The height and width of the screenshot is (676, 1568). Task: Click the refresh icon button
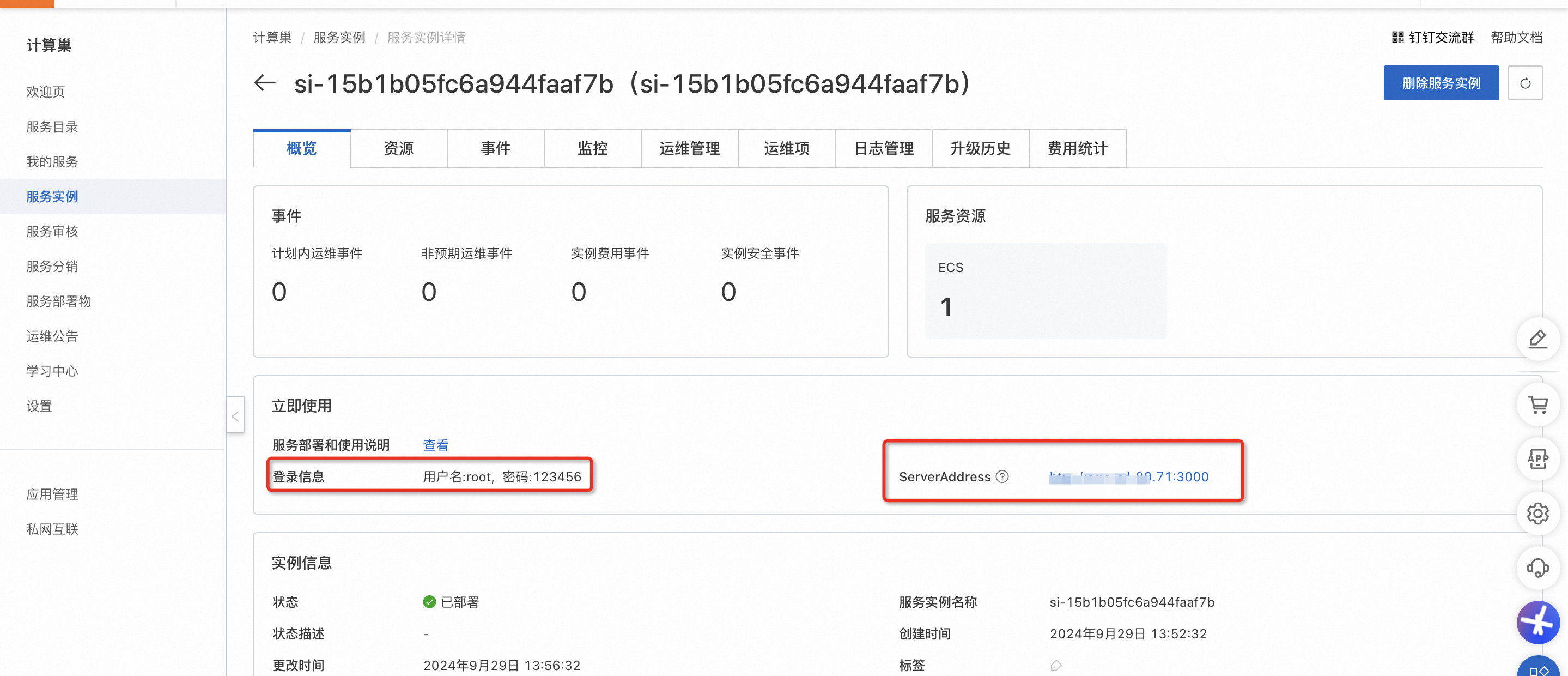point(1525,83)
